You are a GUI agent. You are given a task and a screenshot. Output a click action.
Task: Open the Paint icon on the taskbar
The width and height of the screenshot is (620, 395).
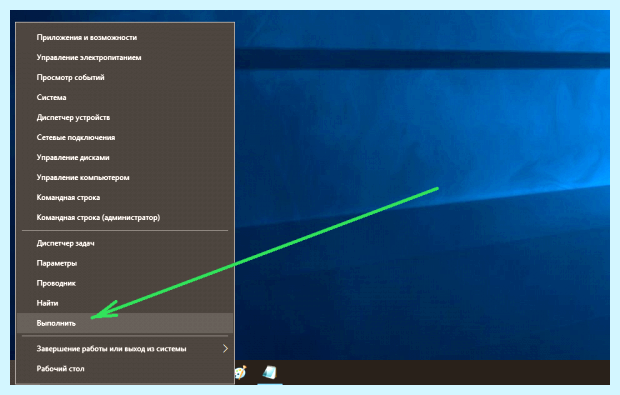(240, 372)
